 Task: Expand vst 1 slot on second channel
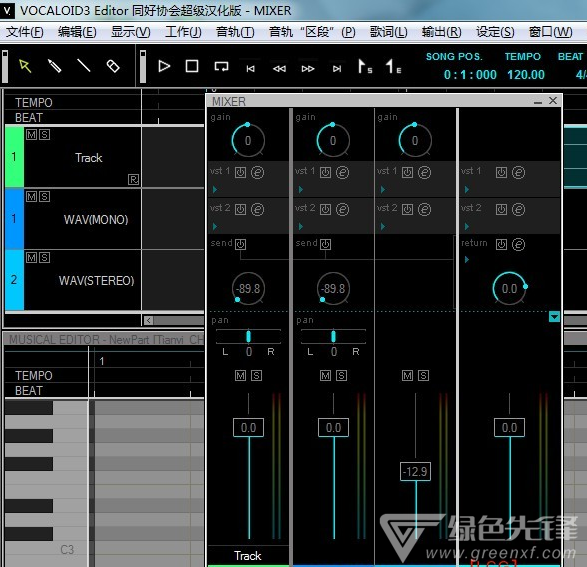(301, 190)
